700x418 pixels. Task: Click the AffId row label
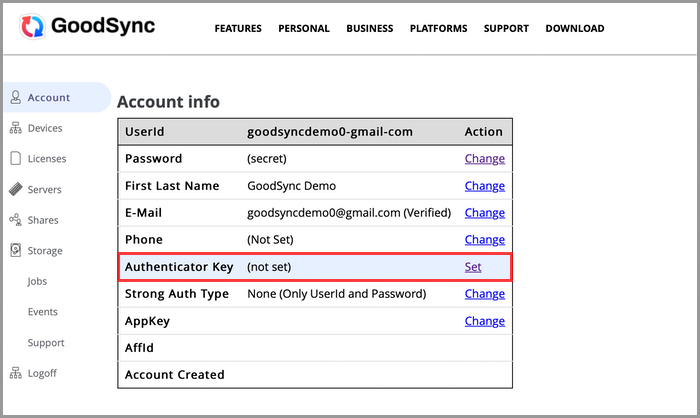(x=139, y=348)
